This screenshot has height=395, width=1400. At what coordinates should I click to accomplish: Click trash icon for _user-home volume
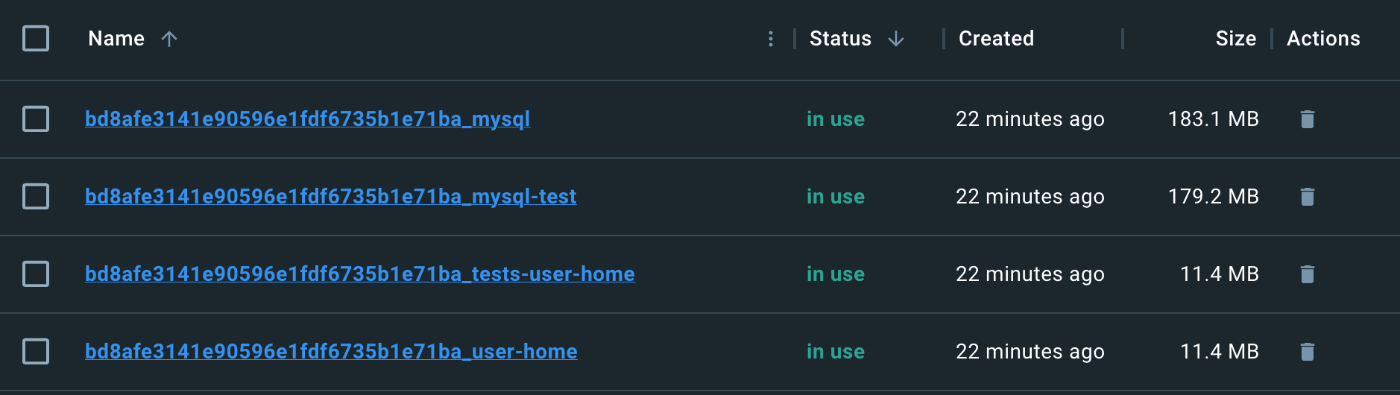[1307, 352]
